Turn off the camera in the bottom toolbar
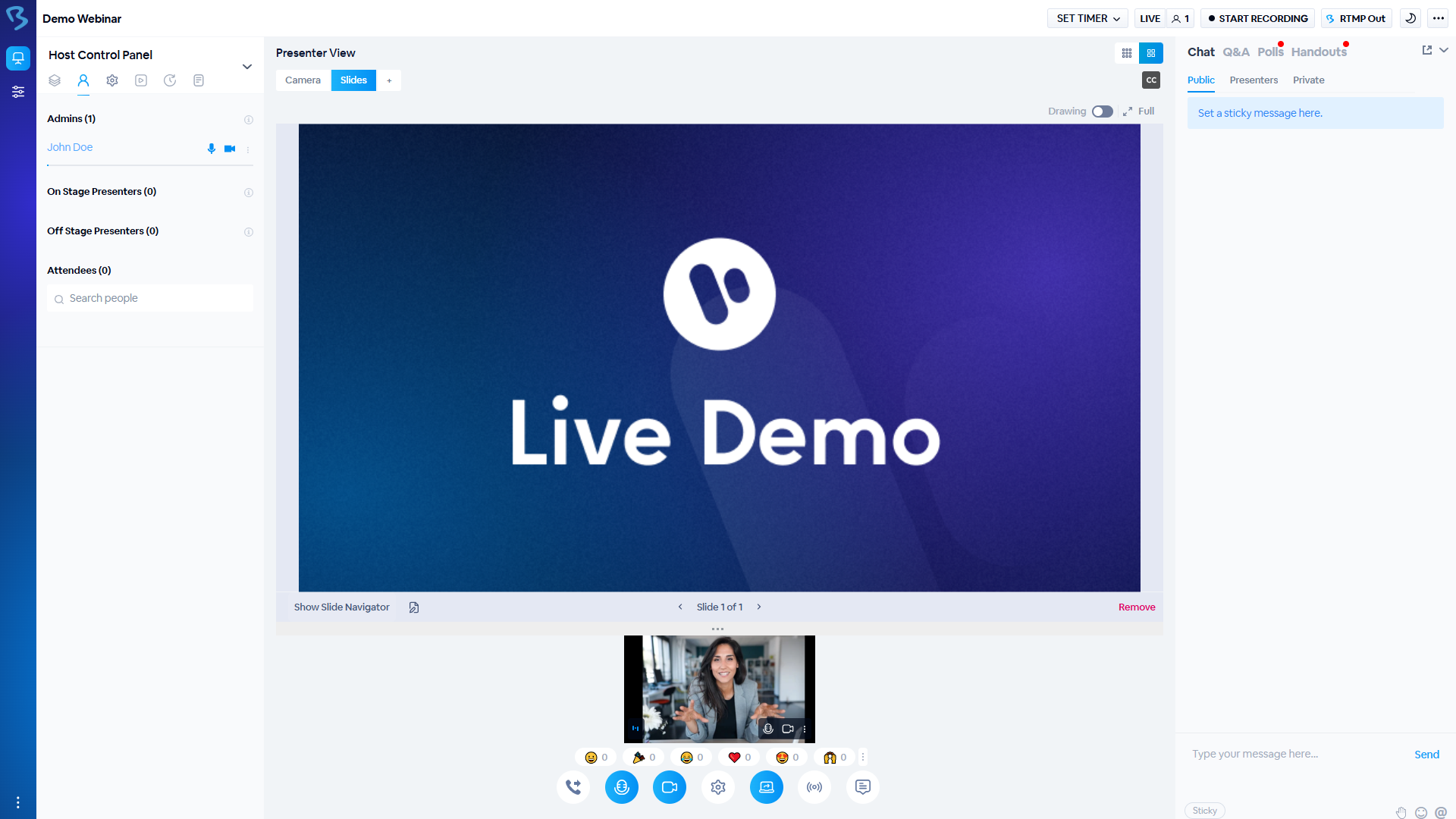The width and height of the screenshot is (1456, 819). 670,787
